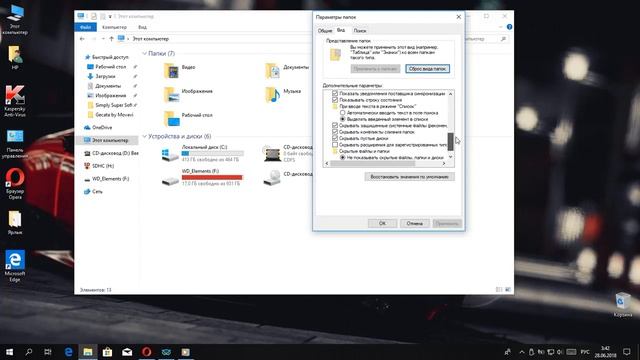
Task: Open the Вид ribbon tab in Explorer
Action: tap(142, 27)
